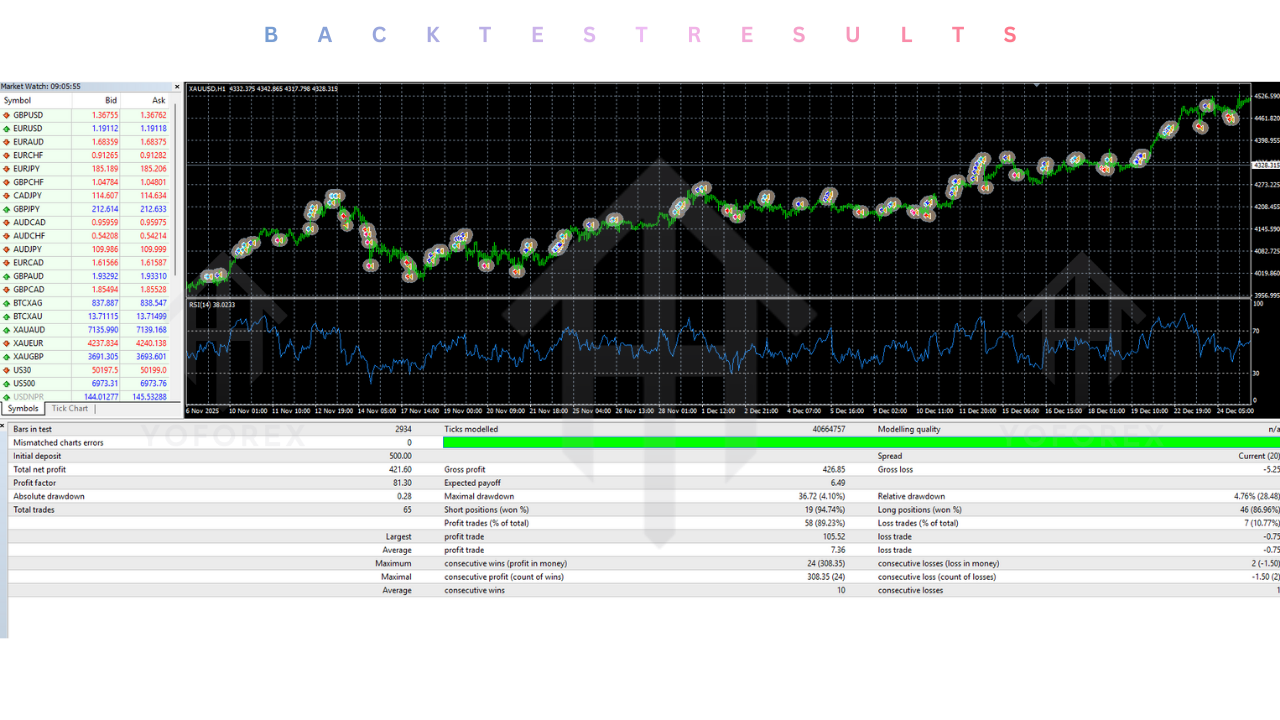The height and width of the screenshot is (720, 1280).
Task: Select the Symbols tab
Action: pos(22,409)
